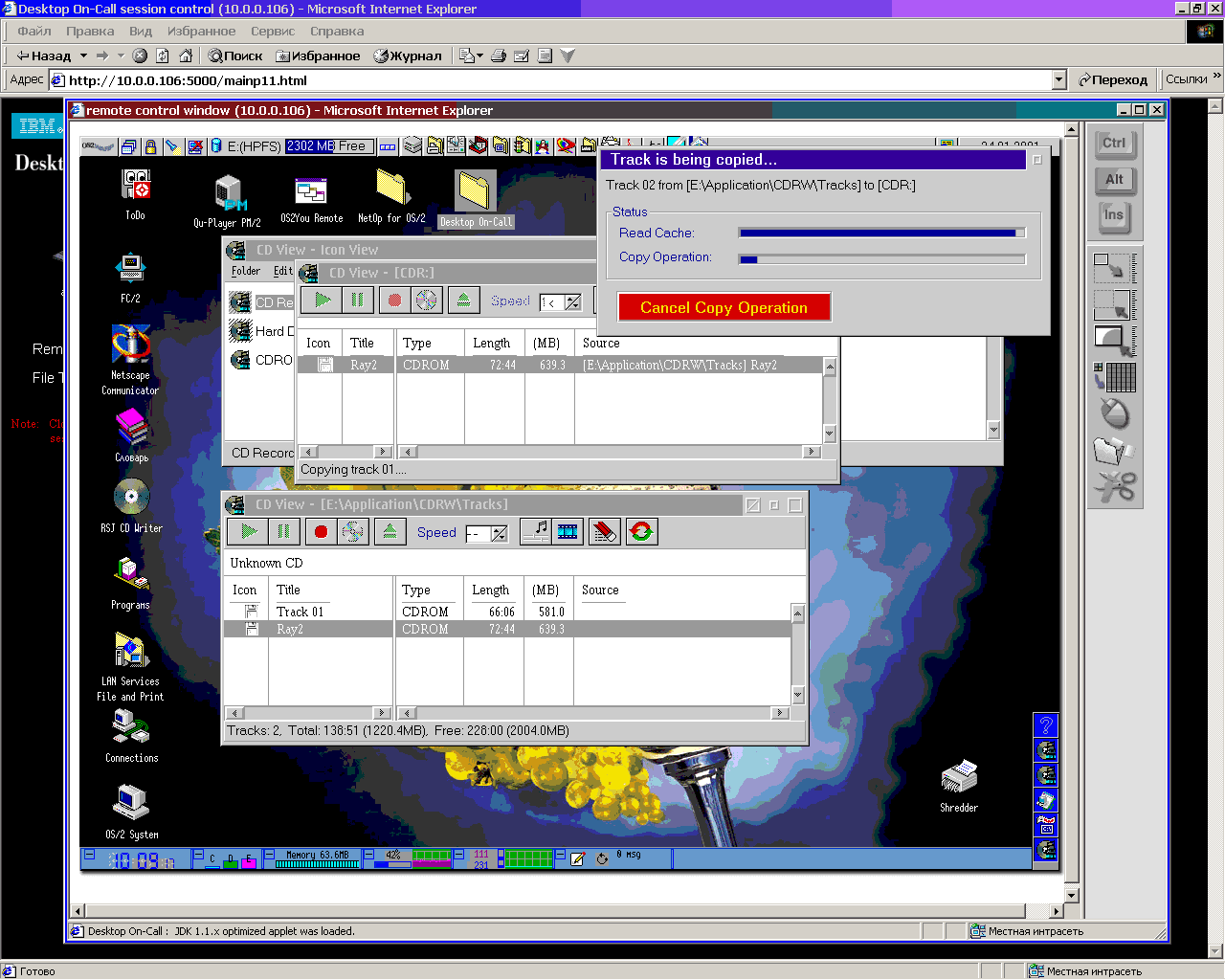The image size is (1225, 980).
Task: Toggle the Ctrl key button
Action: pos(1114,145)
